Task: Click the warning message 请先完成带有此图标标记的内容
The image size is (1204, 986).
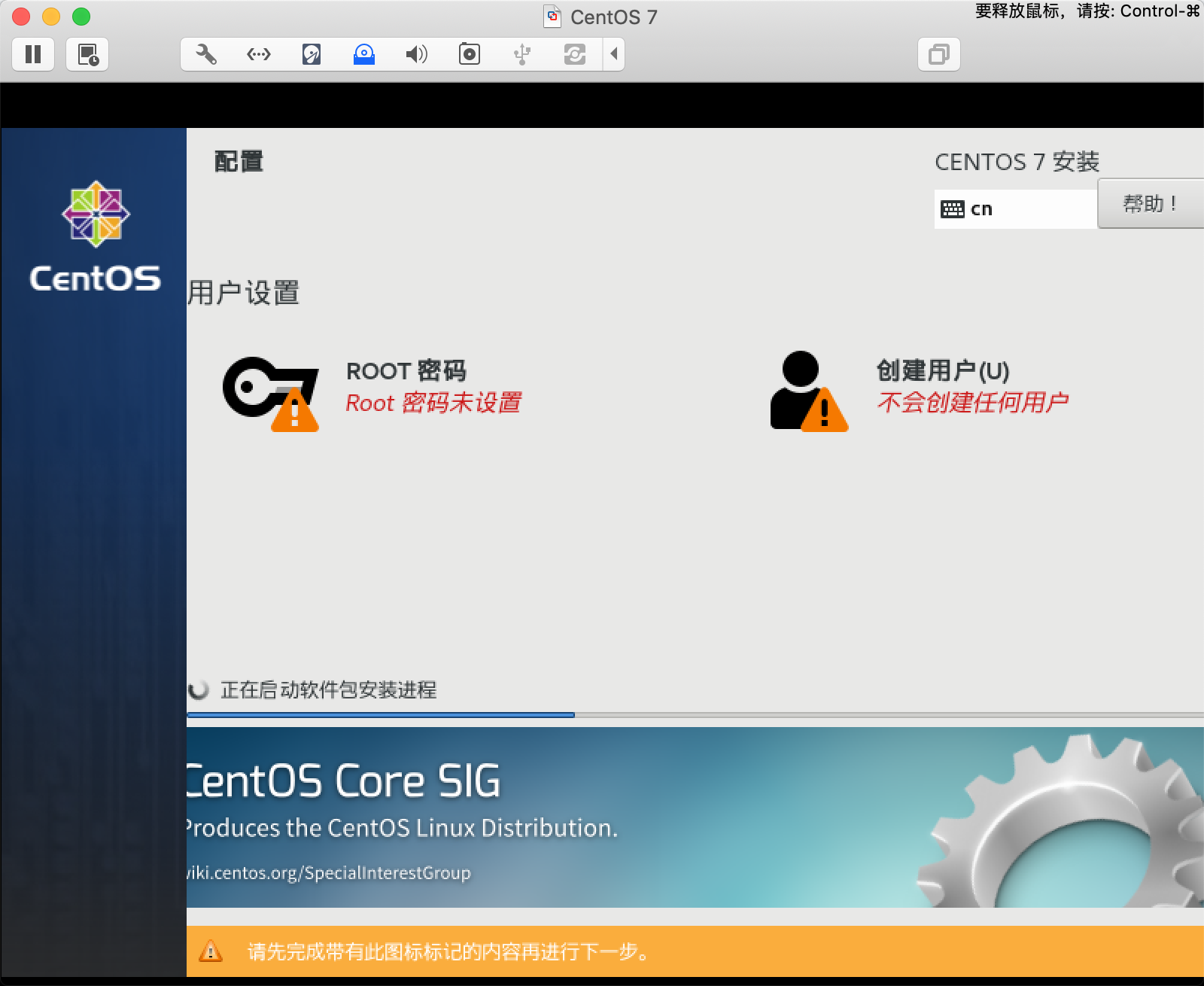Action: point(448,952)
